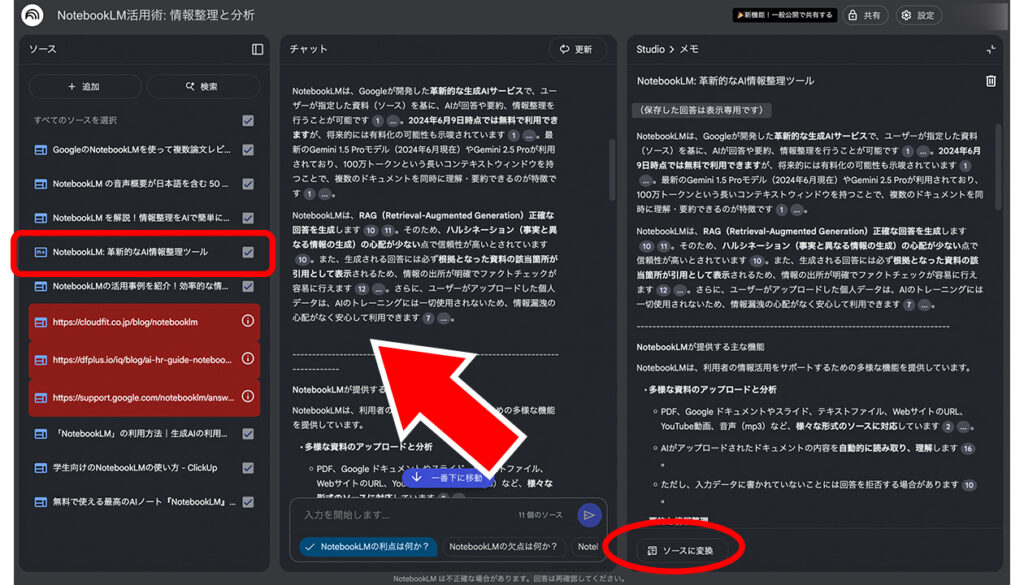
Task: Click source icon of NotebookLM の音声概要
Action: [x=40, y=184]
